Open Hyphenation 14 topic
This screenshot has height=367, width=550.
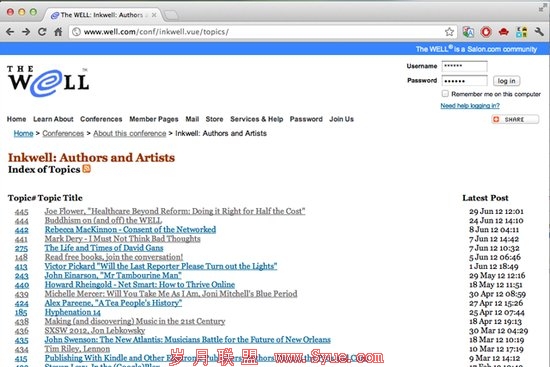[73, 312]
